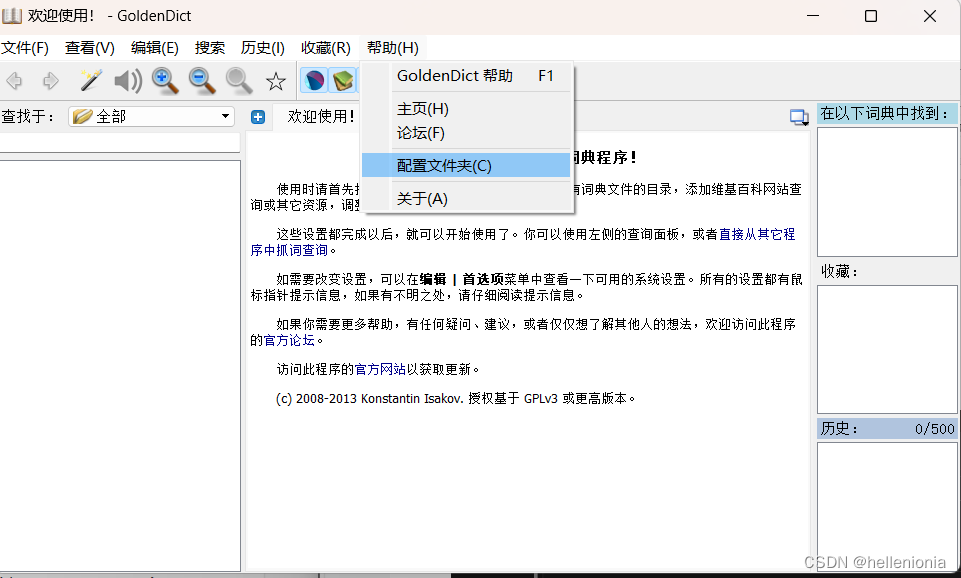Open the 编辑(E) menu
The image size is (961, 578).
[154, 48]
